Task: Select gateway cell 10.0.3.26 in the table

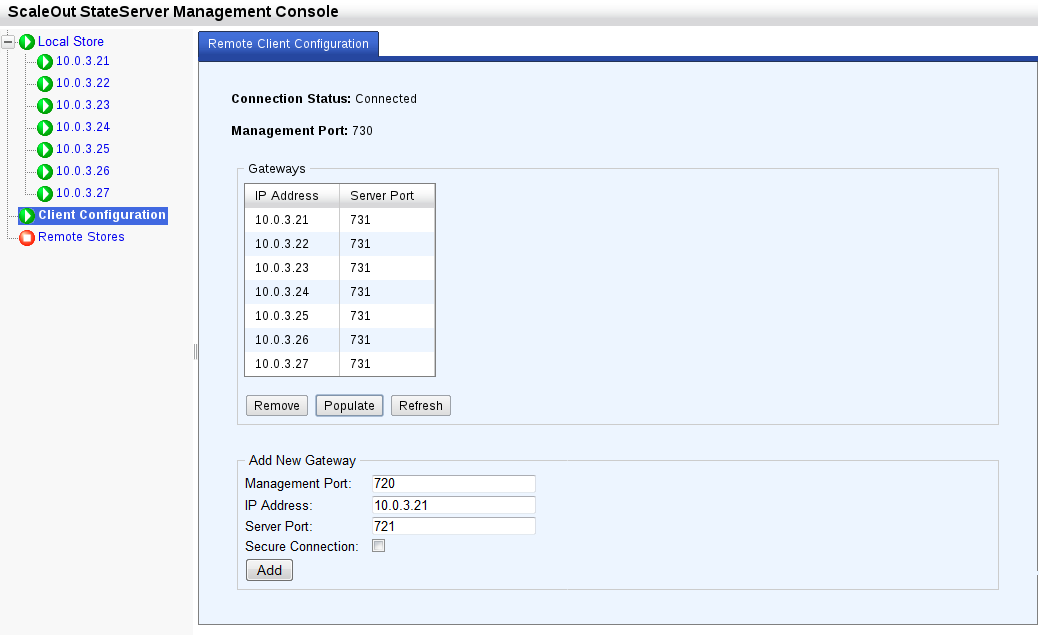Action: point(292,339)
